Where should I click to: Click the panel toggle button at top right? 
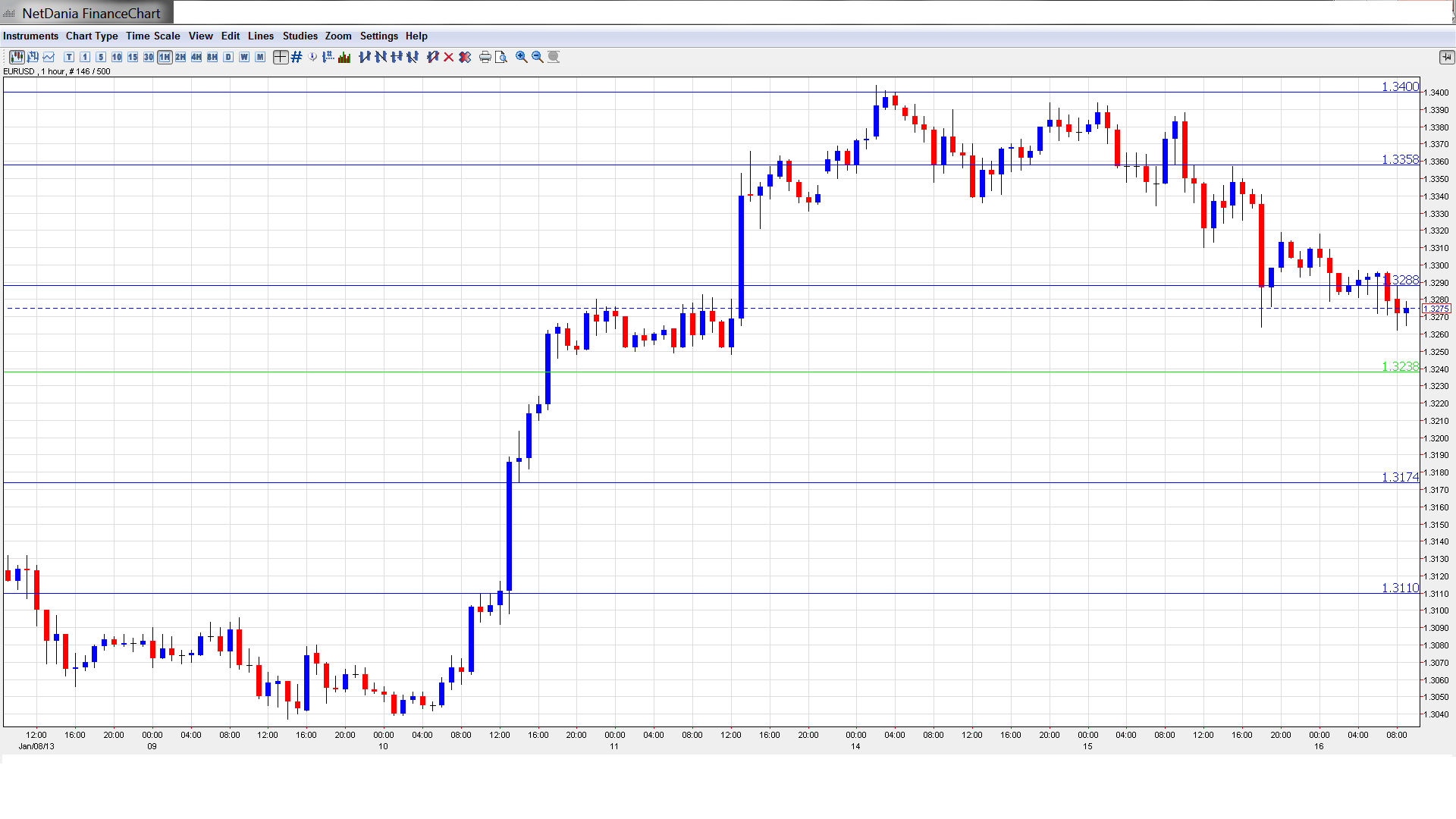1446,57
